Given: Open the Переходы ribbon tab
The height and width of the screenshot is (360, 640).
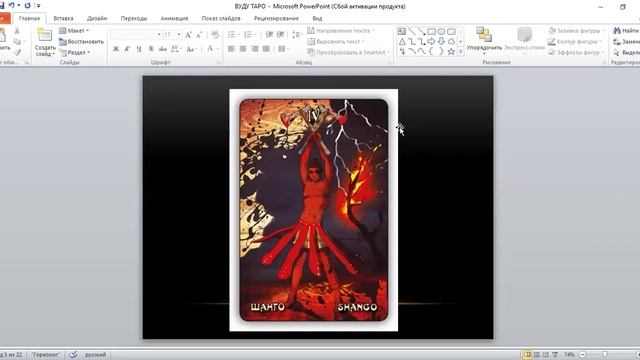Looking at the screenshot, I should coord(134,18).
